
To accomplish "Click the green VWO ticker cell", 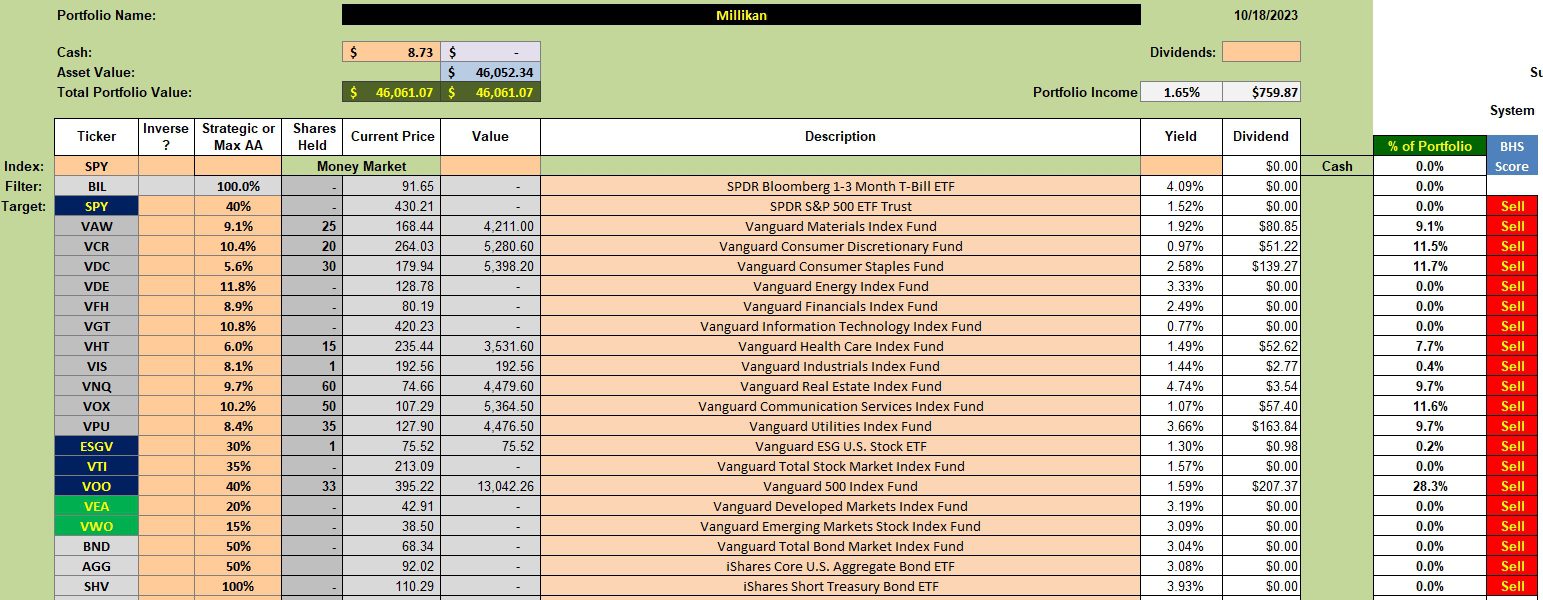I will pyautogui.click(x=96, y=526).
